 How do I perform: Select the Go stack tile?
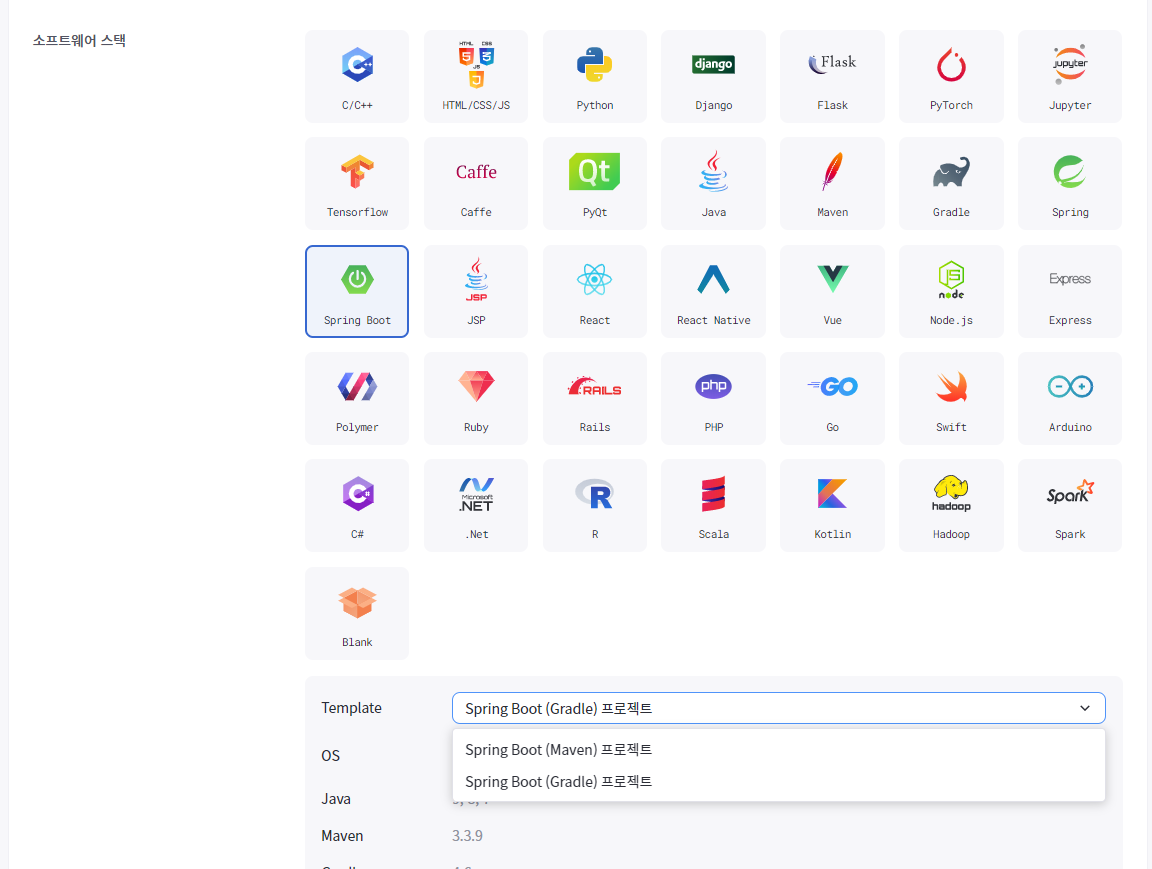pyautogui.click(x=832, y=399)
